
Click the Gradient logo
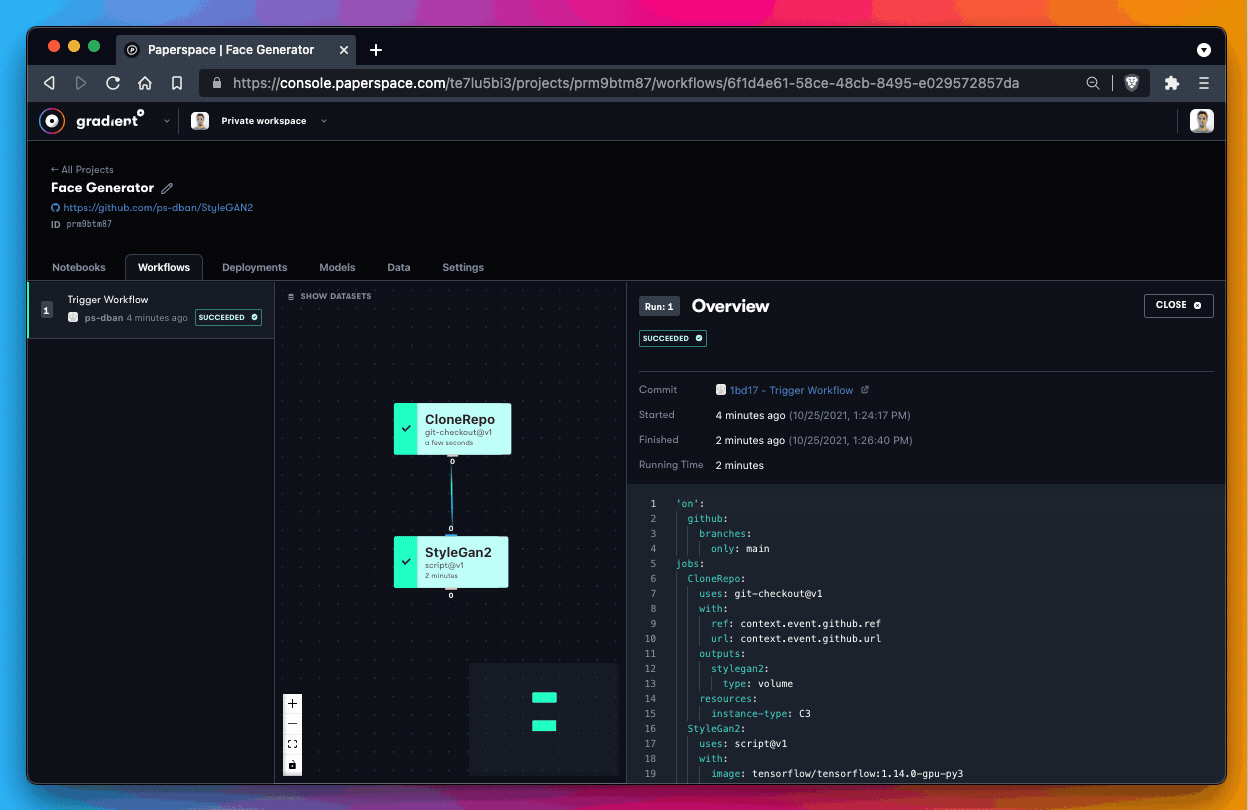point(92,121)
